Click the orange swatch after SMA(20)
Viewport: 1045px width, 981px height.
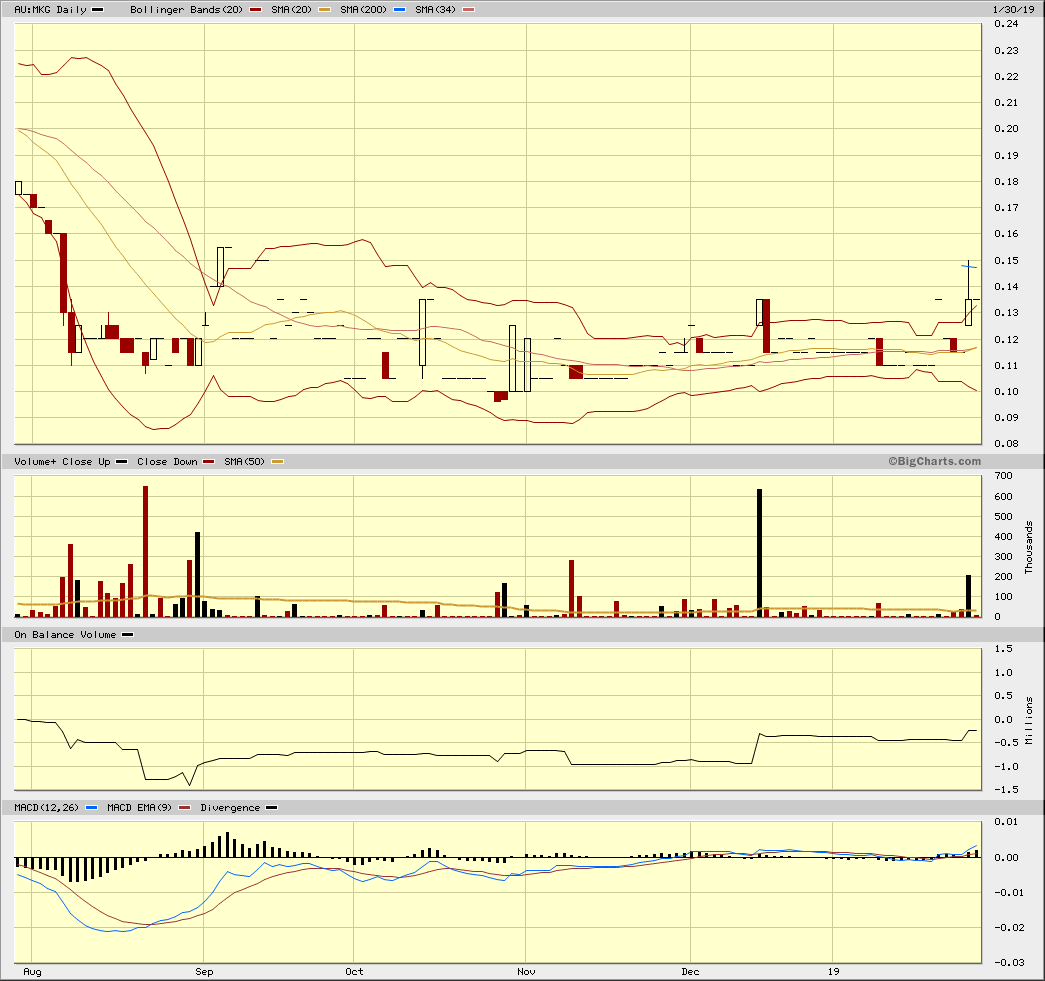point(325,10)
